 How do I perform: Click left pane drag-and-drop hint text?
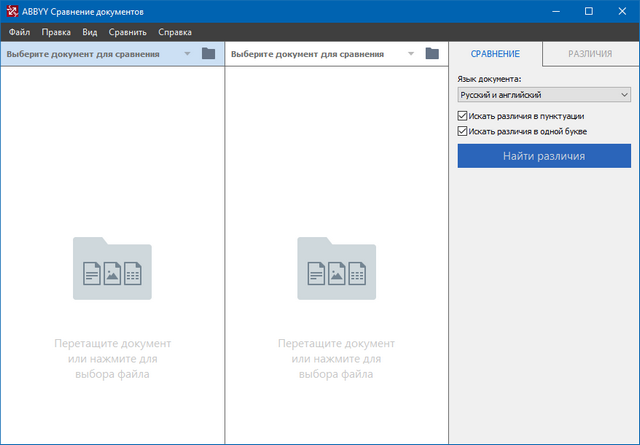tap(112, 359)
